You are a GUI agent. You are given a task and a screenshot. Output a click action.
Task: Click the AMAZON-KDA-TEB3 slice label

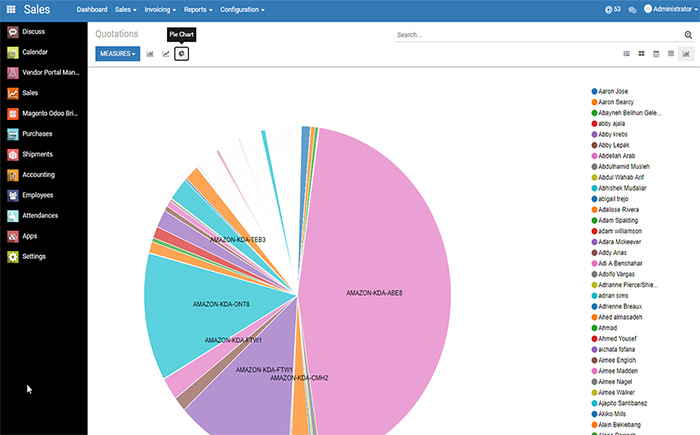coord(238,240)
